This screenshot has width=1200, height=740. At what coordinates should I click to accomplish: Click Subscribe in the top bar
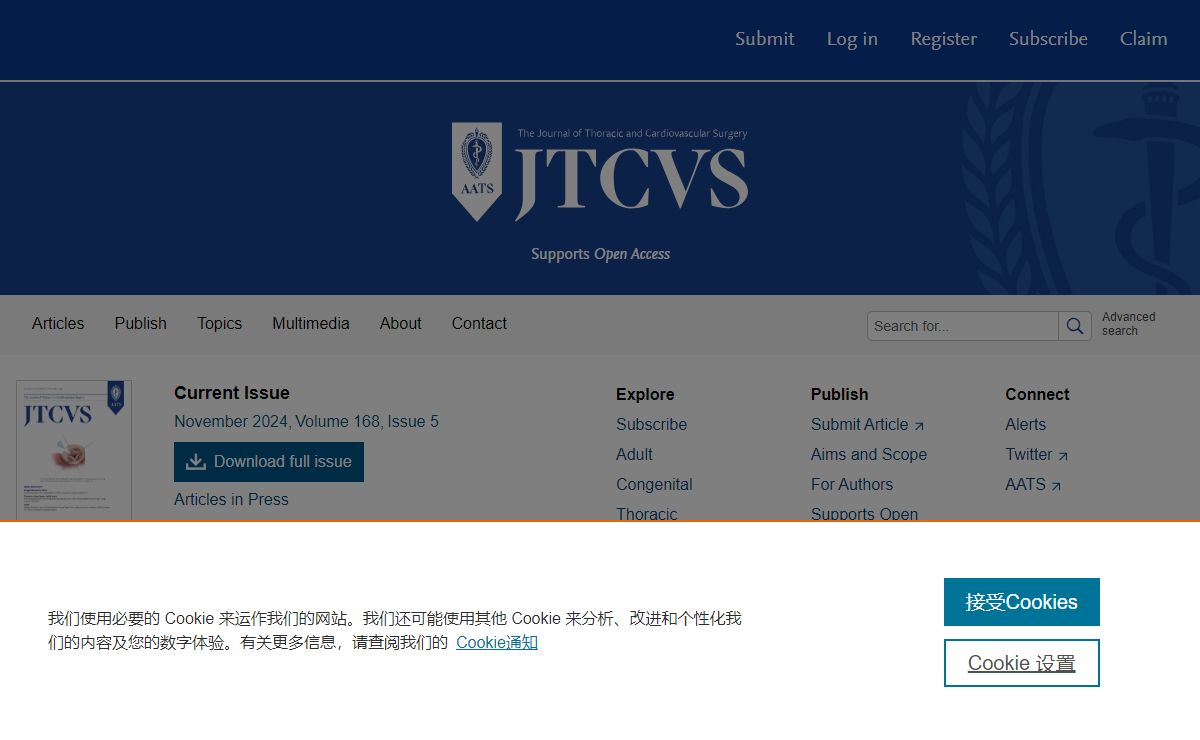point(1048,39)
